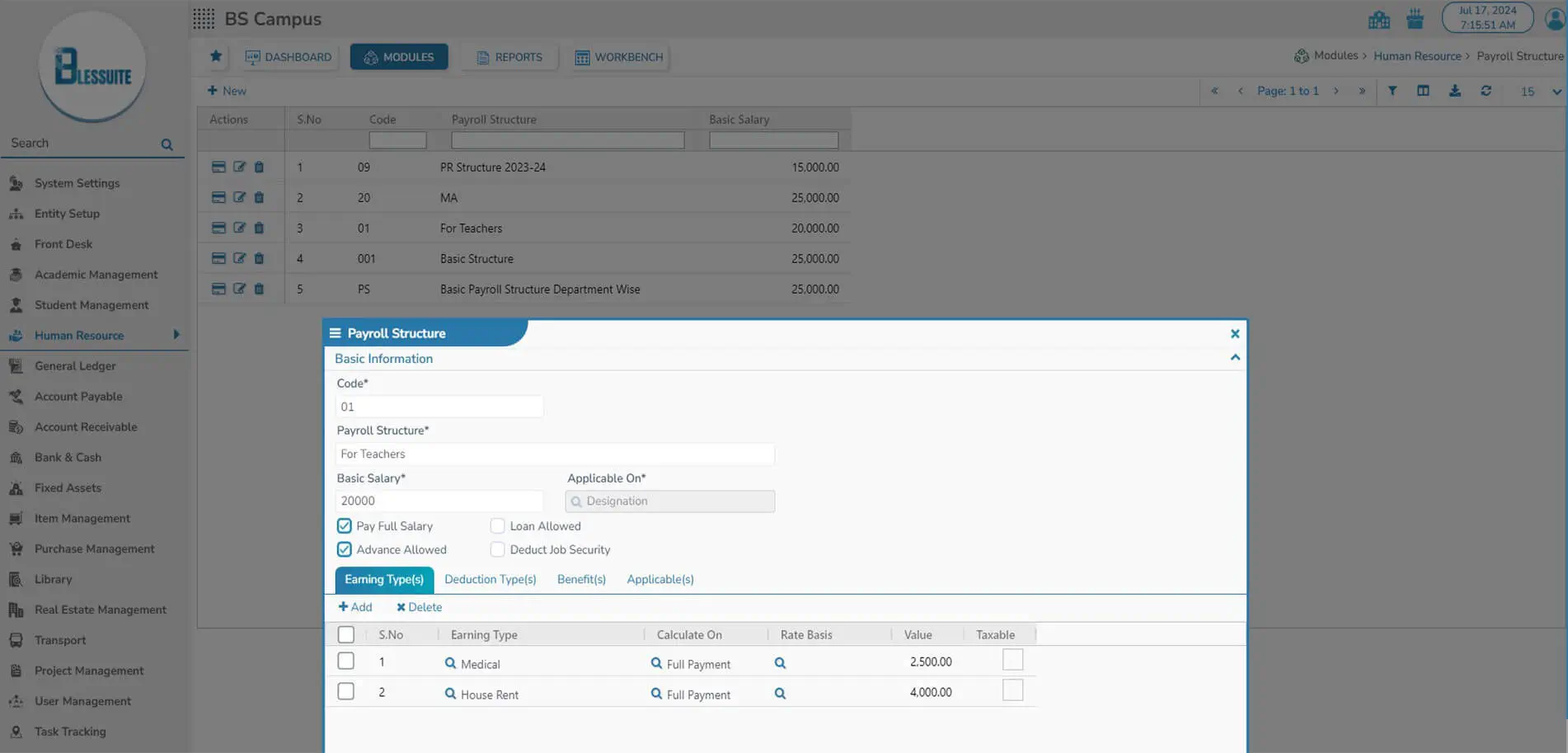1568x753 pixels.
Task: Click the download export icon
Action: click(x=1455, y=91)
